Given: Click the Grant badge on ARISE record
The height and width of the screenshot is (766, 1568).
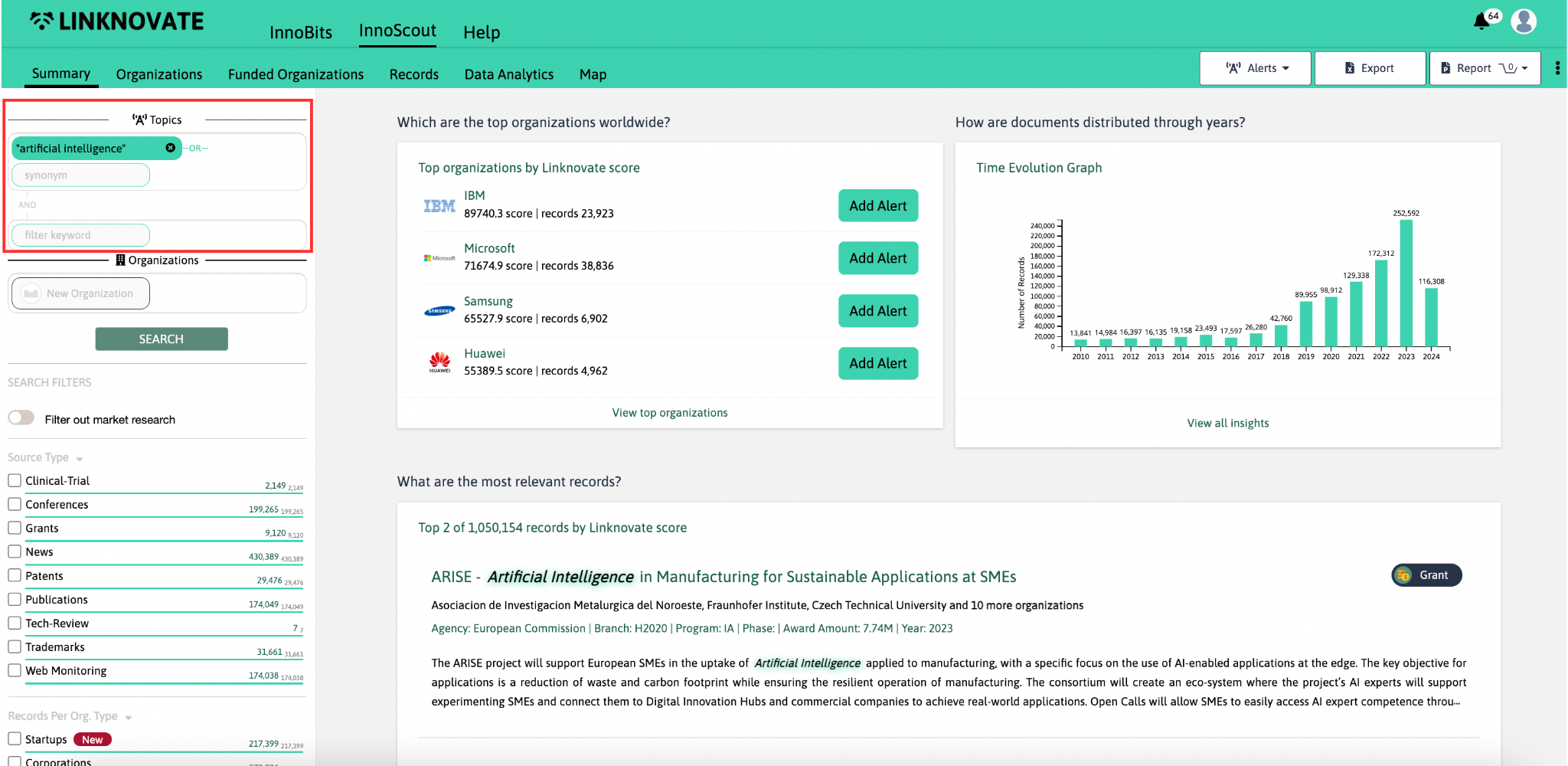Looking at the screenshot, I should (x=1426, y=575).
